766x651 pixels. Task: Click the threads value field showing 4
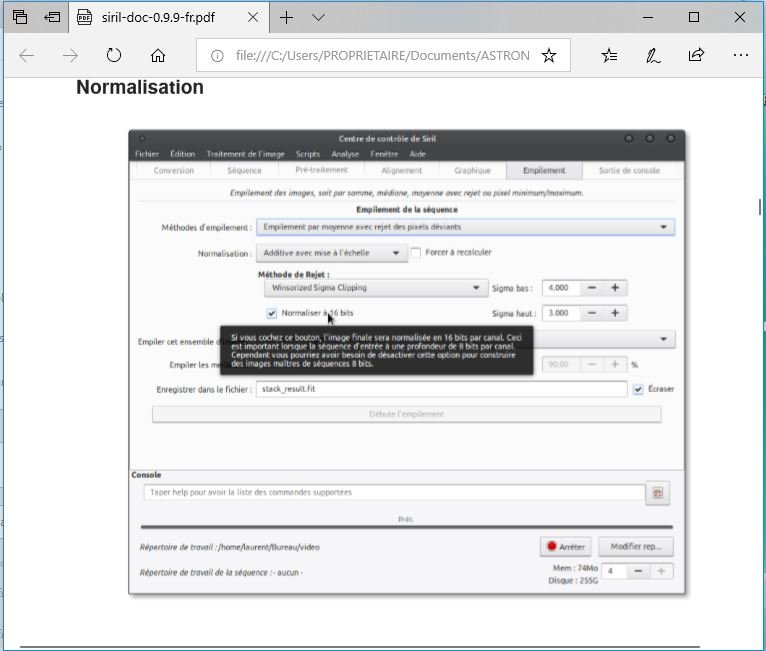tap(614, 571)
